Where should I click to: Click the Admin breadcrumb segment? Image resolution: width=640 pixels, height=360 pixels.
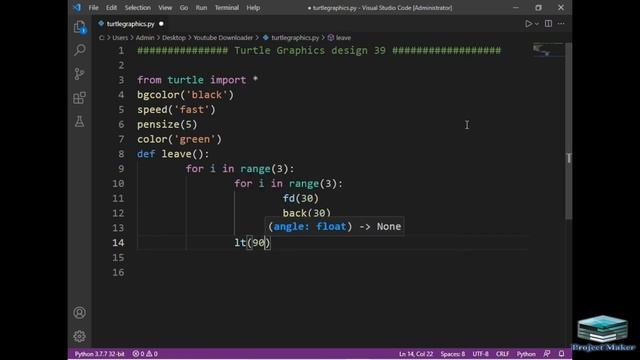pyautogui.click(x=145, y=38)
